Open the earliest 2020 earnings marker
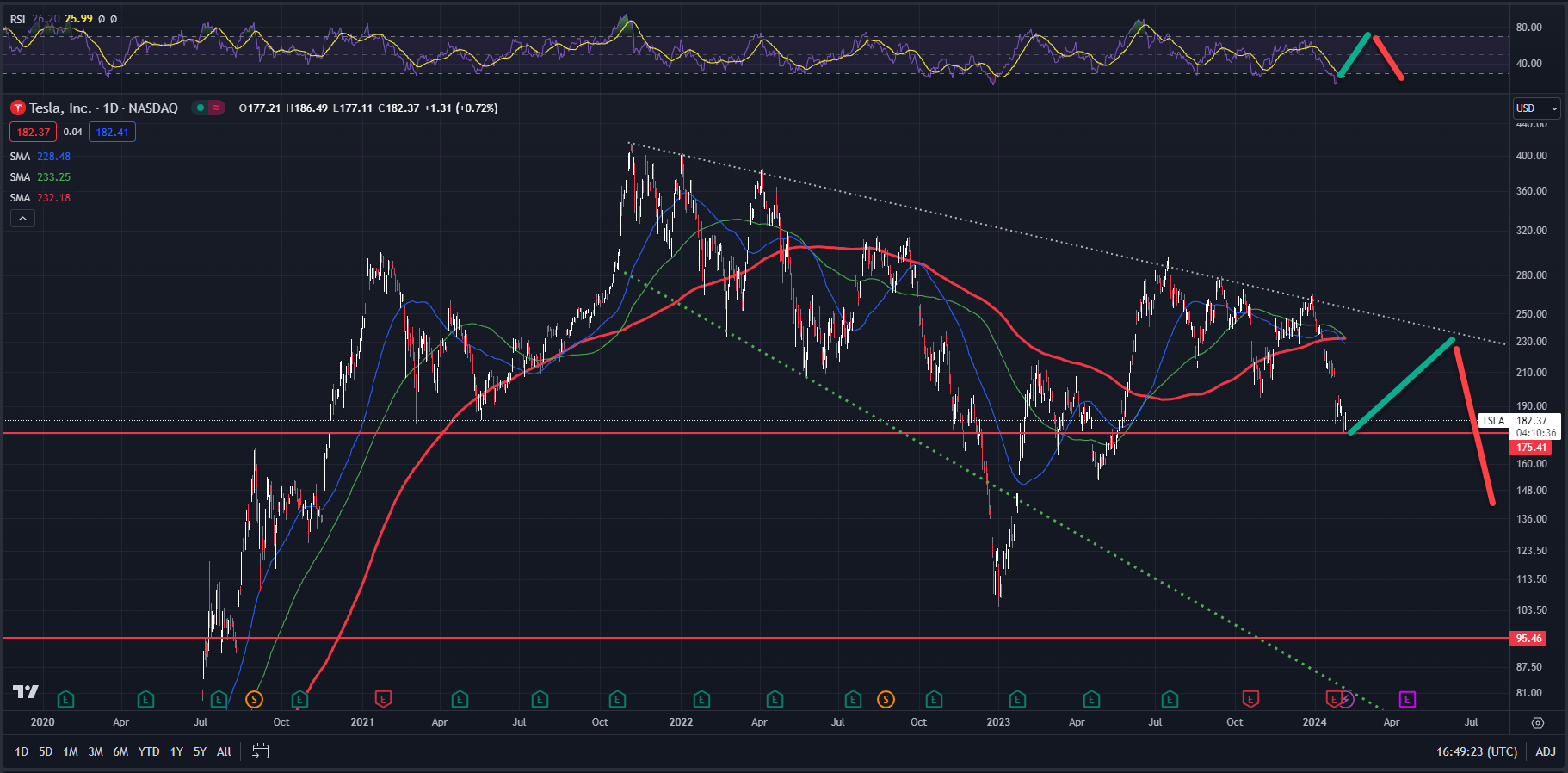This screenshot has height=773, width=1568. tap(65, 700)
